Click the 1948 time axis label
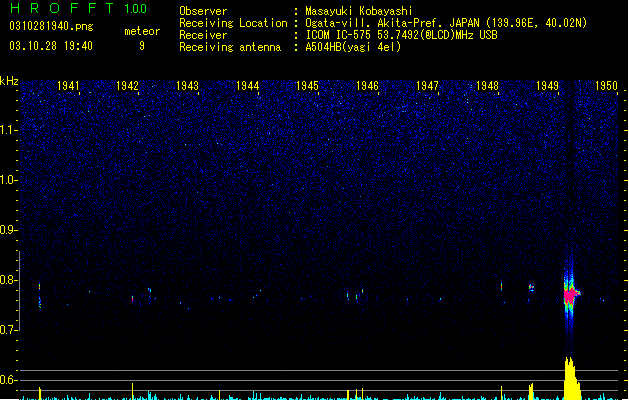629x400 pixels. tap(487, 86)
